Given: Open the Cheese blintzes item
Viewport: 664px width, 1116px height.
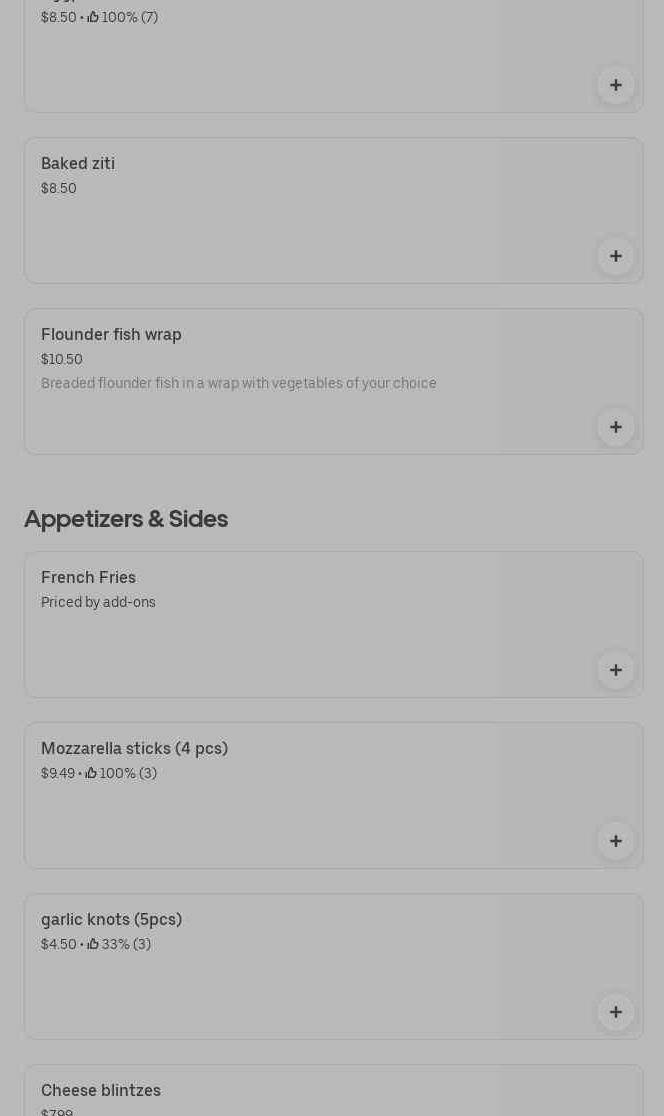Looking at the screenshot, I should pos(334,1090).
